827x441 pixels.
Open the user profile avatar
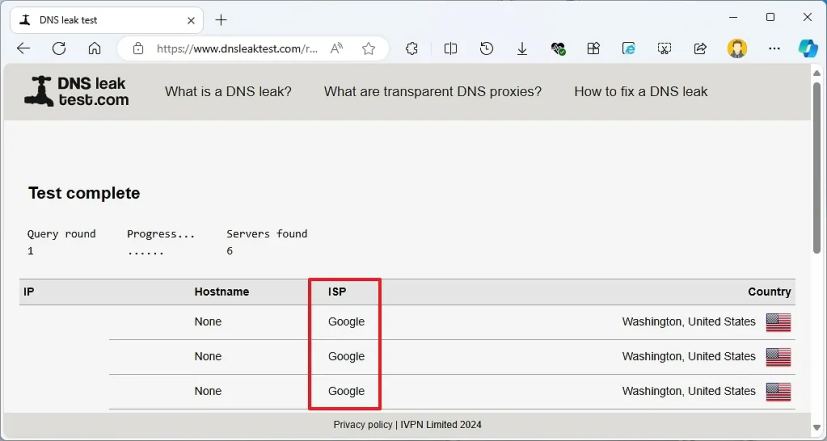tap(737, 49)
